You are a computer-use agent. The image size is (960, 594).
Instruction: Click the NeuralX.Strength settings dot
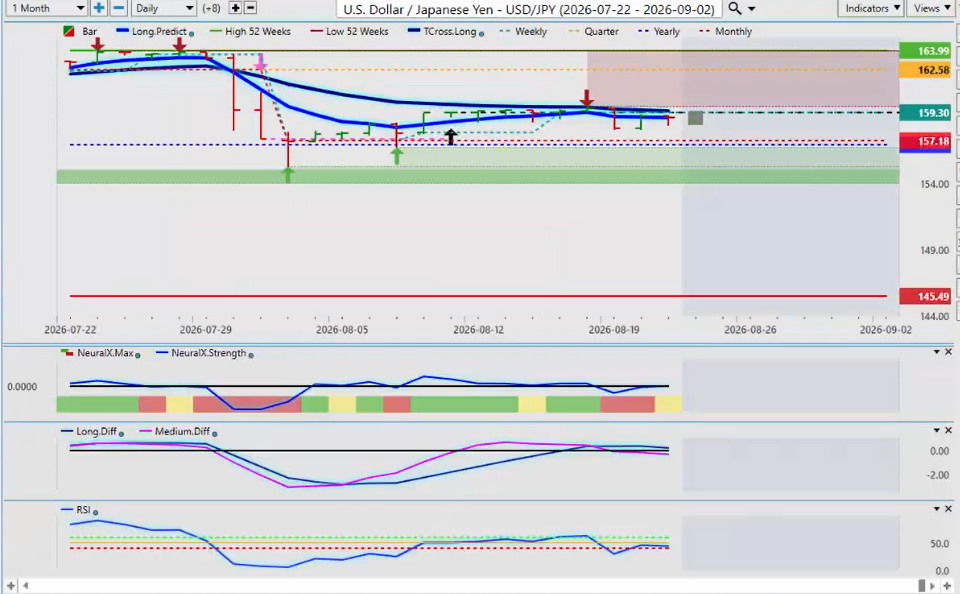251,355
